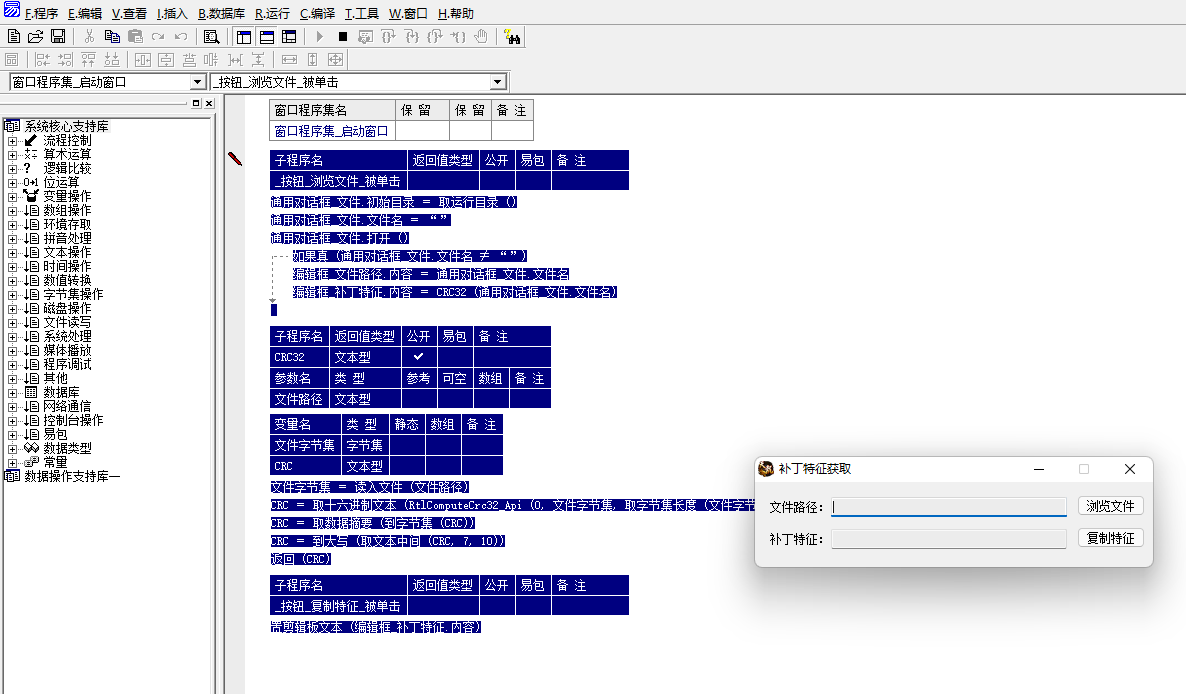Viewport: 1186px width, 694px height.
Task: Click the Find magnifier toolbar icon
Action: (x=211, y=37)
